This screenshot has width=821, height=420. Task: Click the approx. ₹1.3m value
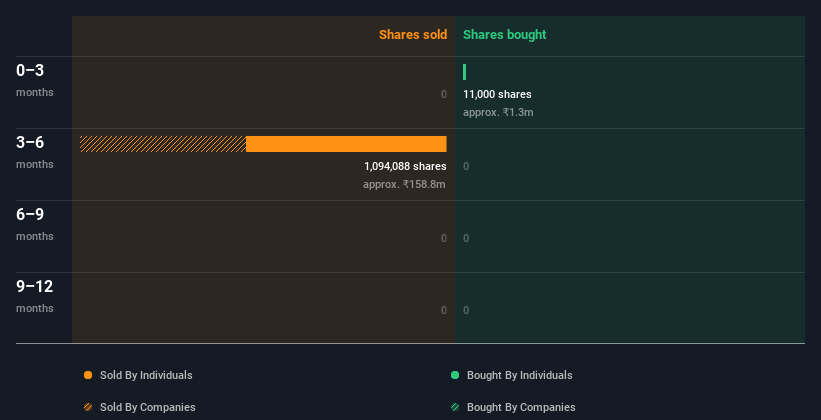tap(498, 112)
